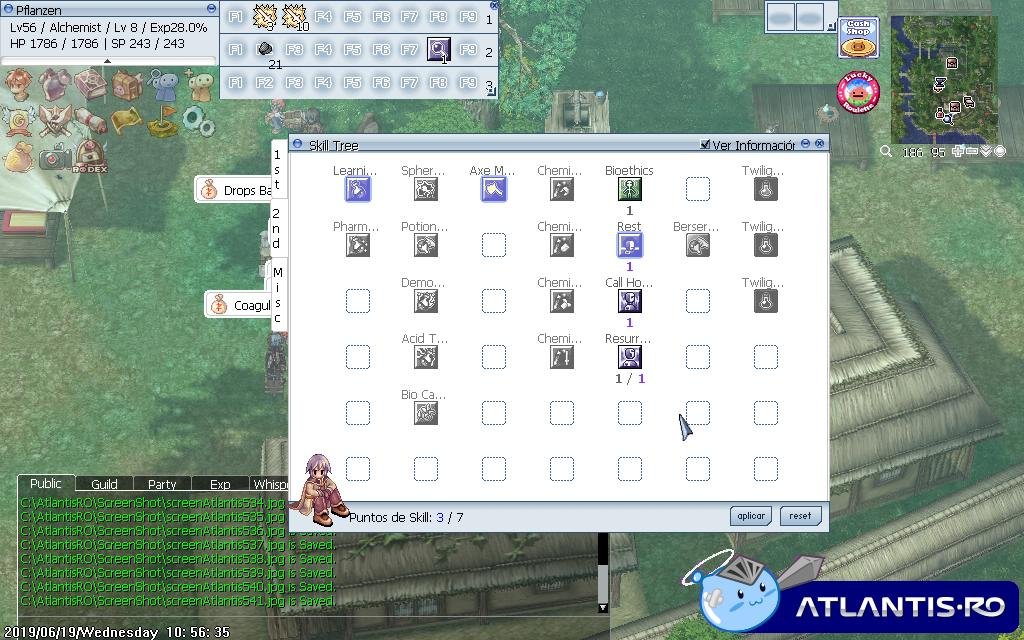This screenshot has width=1024, height=640.
Task: Open the treasure chest menu icon
Action: [x=127, y=85]
